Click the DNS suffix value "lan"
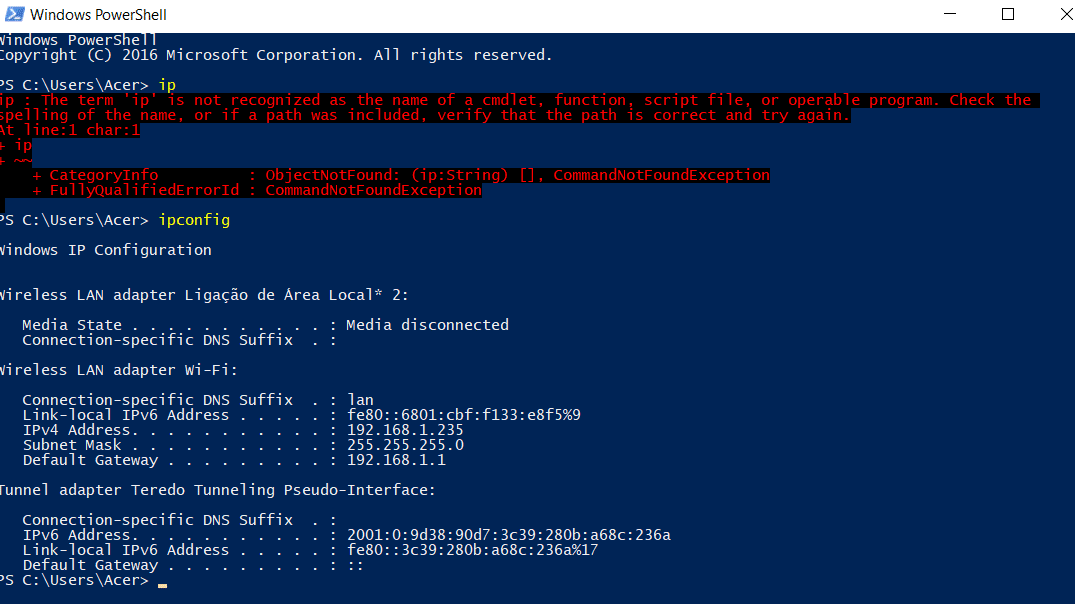1075x604 pixels. tap(360, 400)
